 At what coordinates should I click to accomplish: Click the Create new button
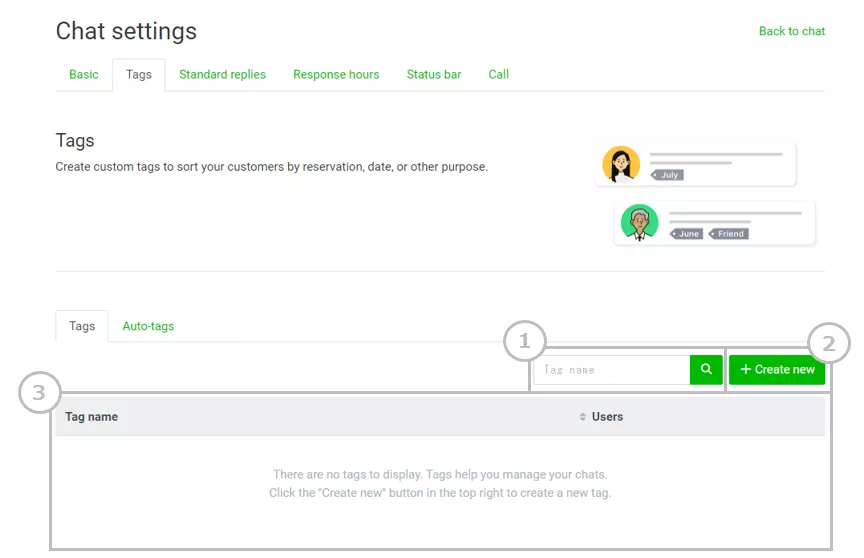(777, 370)
